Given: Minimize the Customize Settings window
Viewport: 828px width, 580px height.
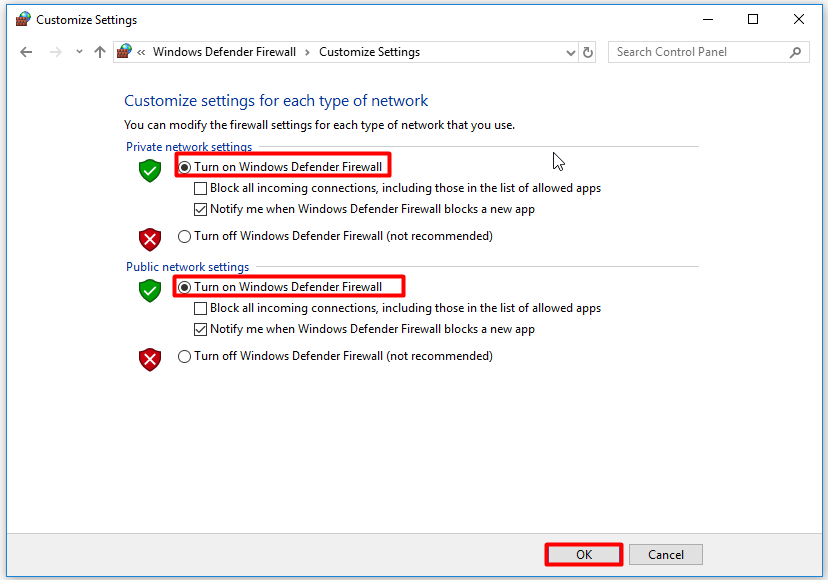Looking at the screenshot, I should tap(708, 20).
